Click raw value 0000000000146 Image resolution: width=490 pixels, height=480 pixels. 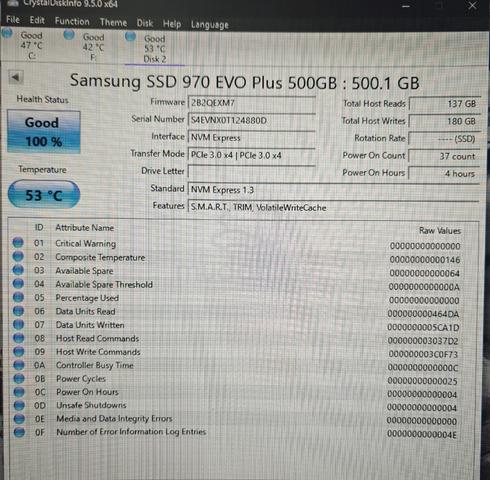[x=425, y=259]
